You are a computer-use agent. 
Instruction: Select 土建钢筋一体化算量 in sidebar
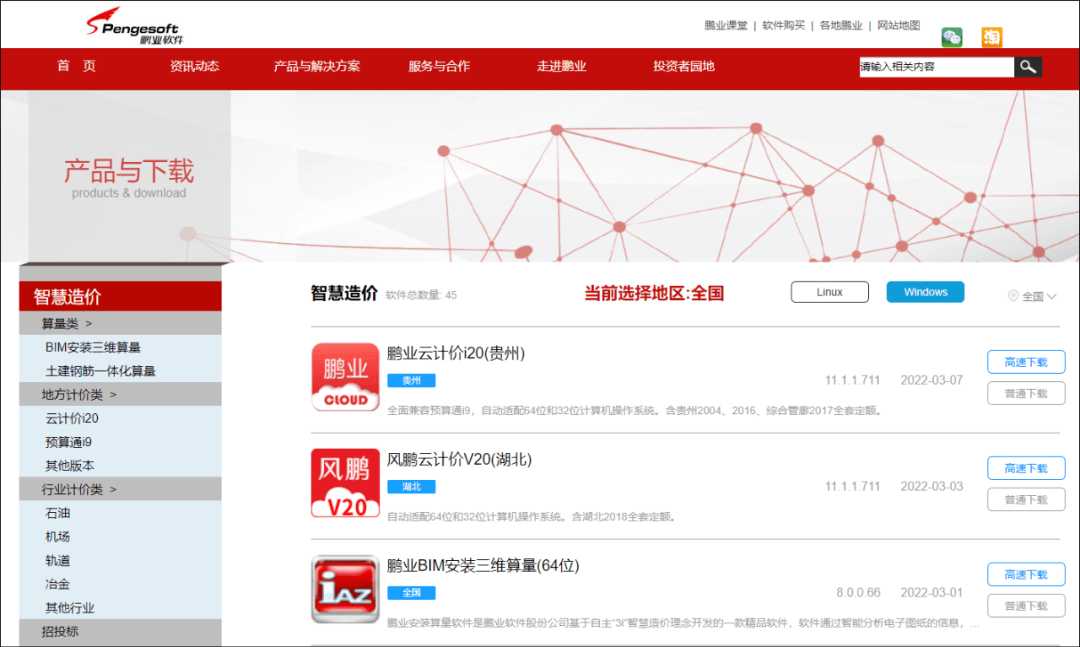click(100, 371)
